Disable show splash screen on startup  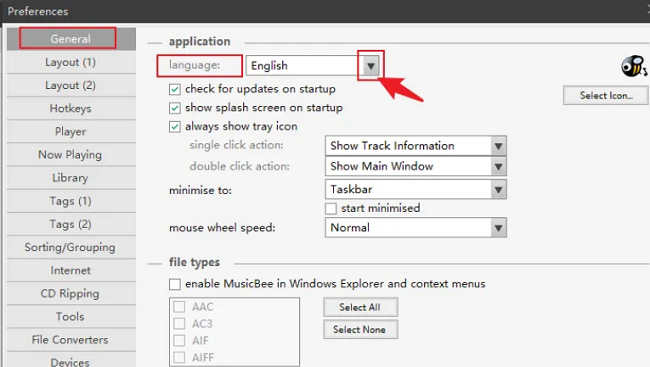pos(175,108)
